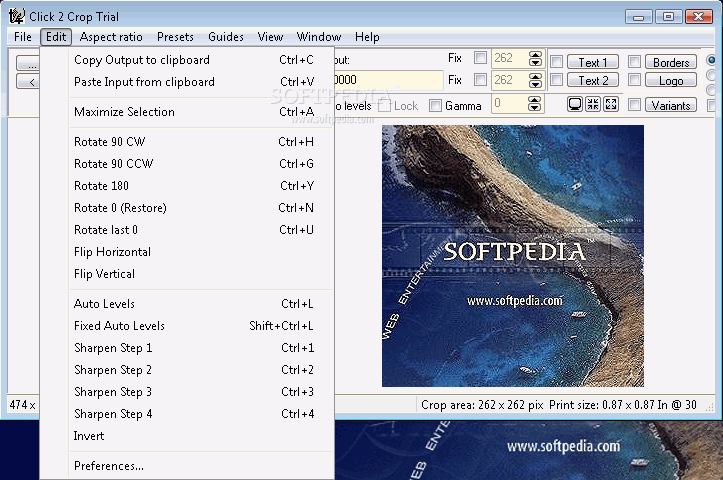Viewport: 723px width, 480px height.
Task: Click the cropped Softpedia preview image
Action: [x=513, y=256]
